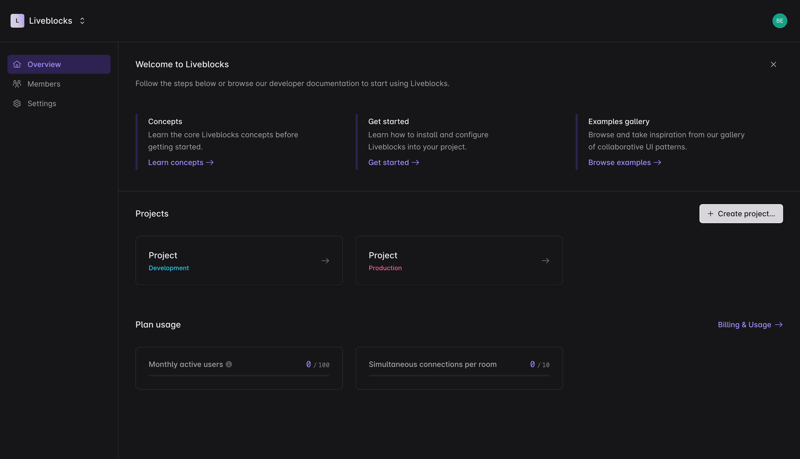The height and width of the screenshot is (459, 800).
Task: Open the Production project card
Action: [x=459, y=261]
